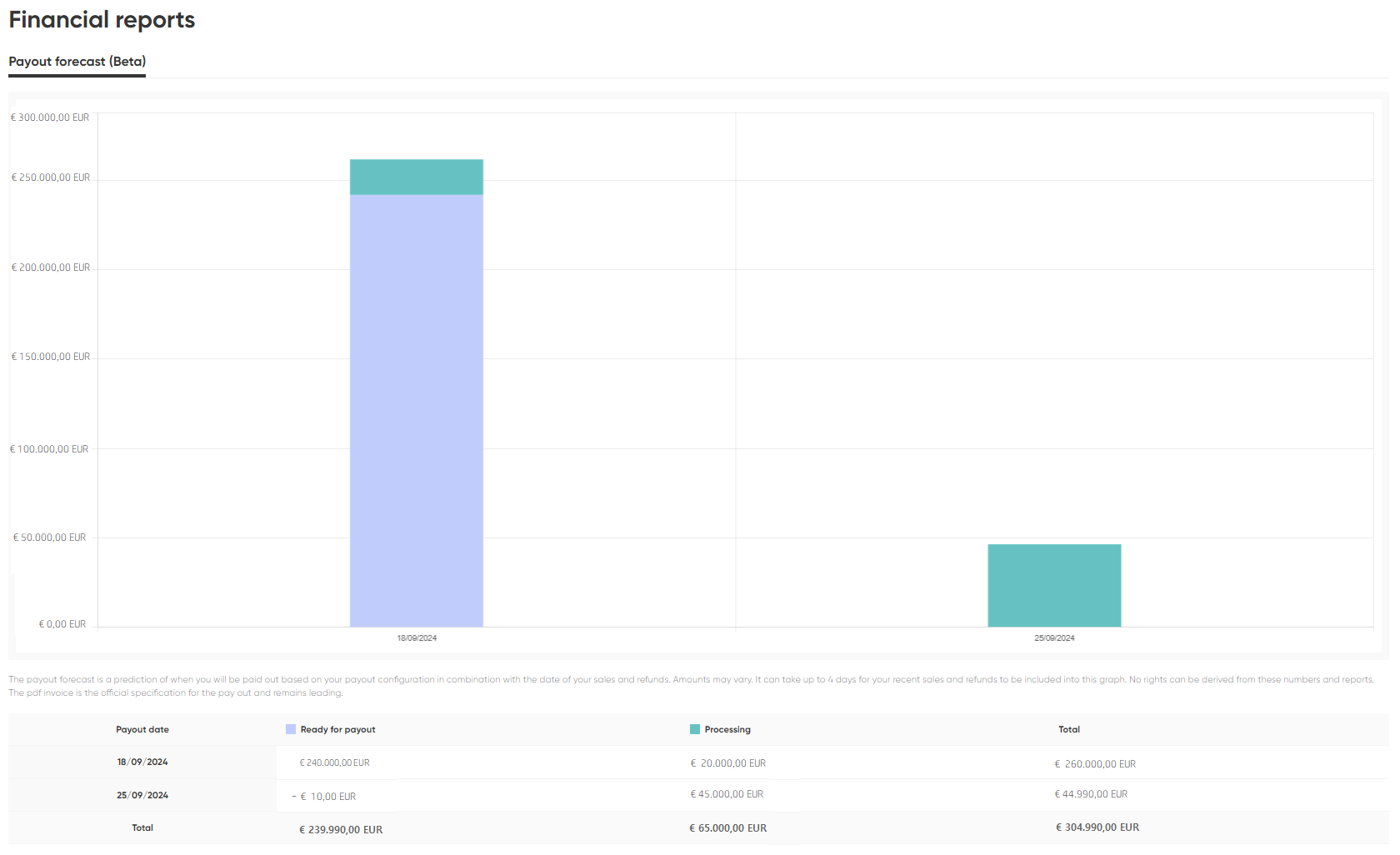Click the 18/09/2024 x-axis label

tap(417, 638)
